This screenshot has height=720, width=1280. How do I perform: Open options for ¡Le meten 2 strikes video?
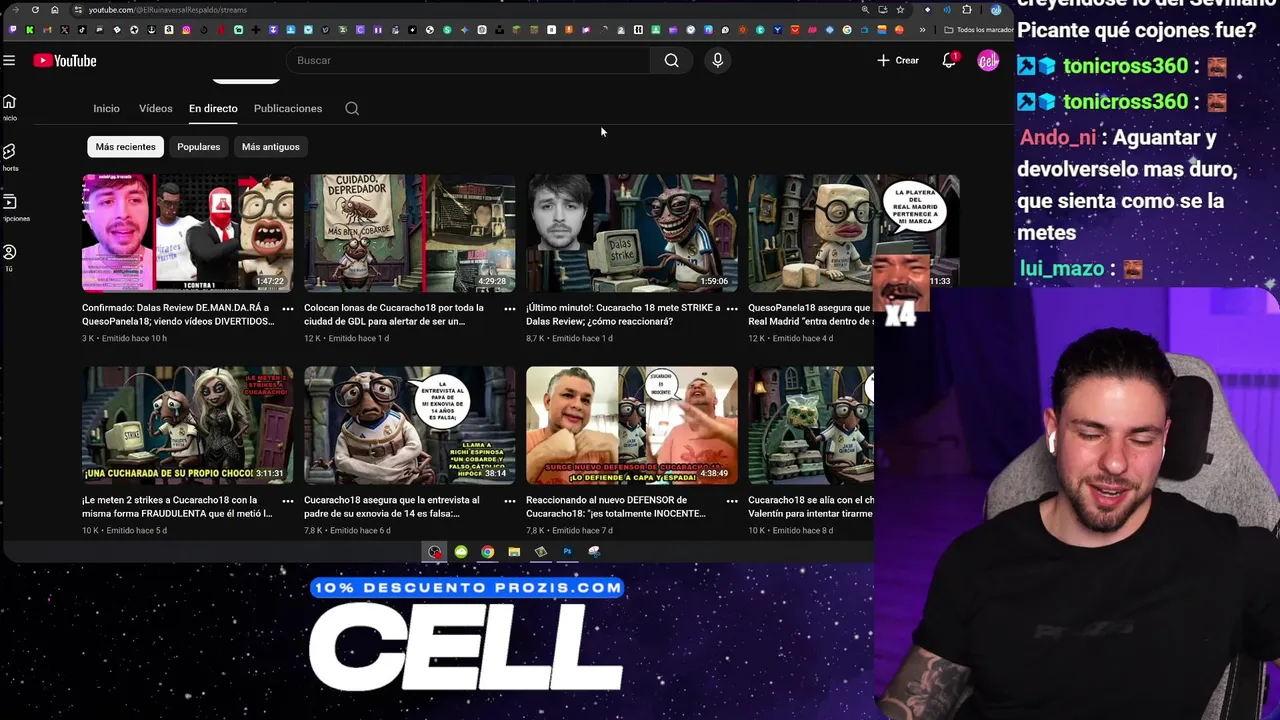pyautogui.click(x=288, y=501)
